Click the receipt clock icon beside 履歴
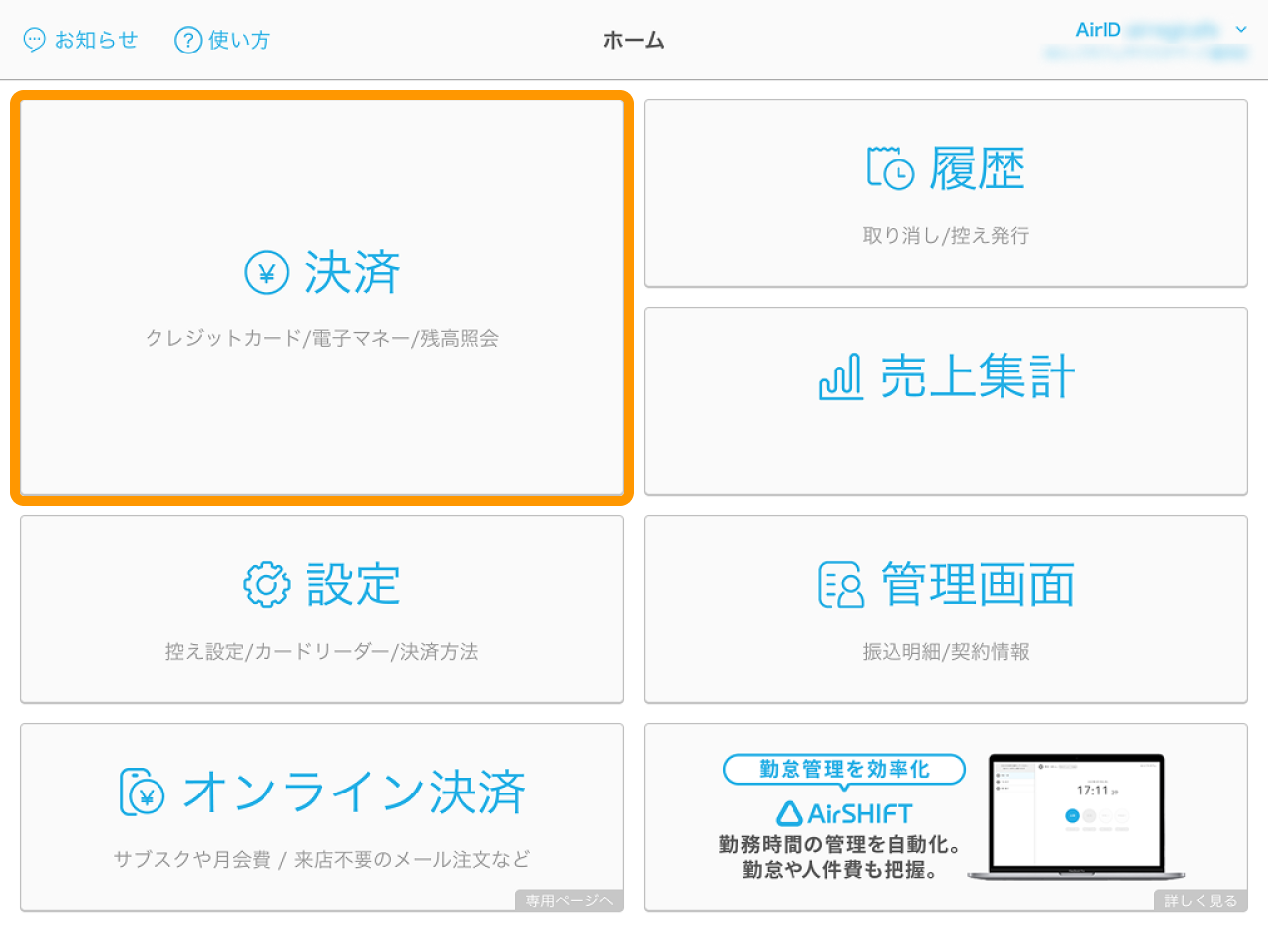1268x952 pixels. [x=890, y=168]
